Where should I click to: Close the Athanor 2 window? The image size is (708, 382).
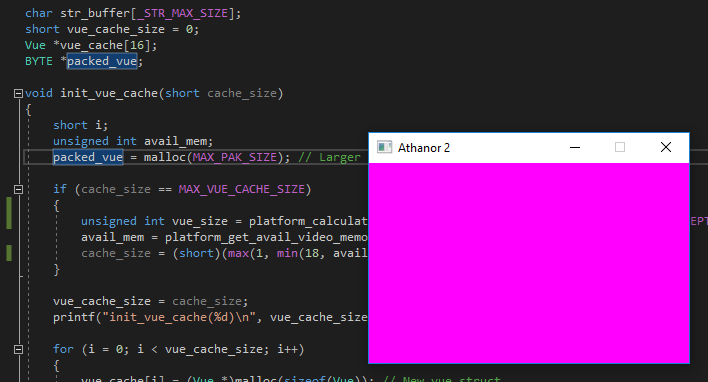(666, 147)
